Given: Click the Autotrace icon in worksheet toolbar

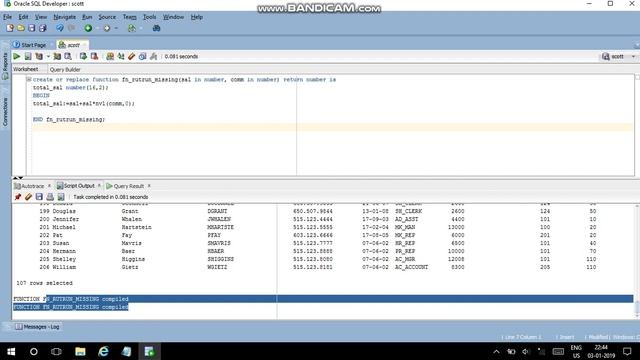Looking at the screenshot, I should [57, 56].
